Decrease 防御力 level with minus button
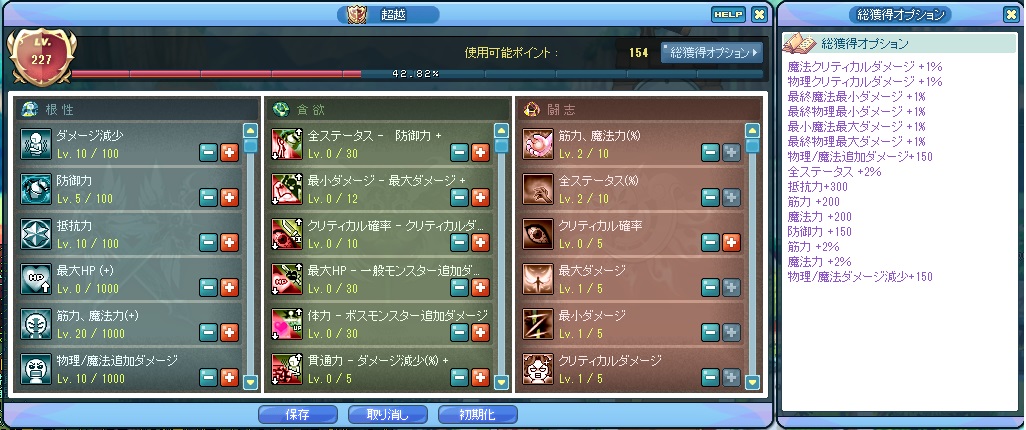The height and width of the screenshot is (430, 1026). coord(208,197)
